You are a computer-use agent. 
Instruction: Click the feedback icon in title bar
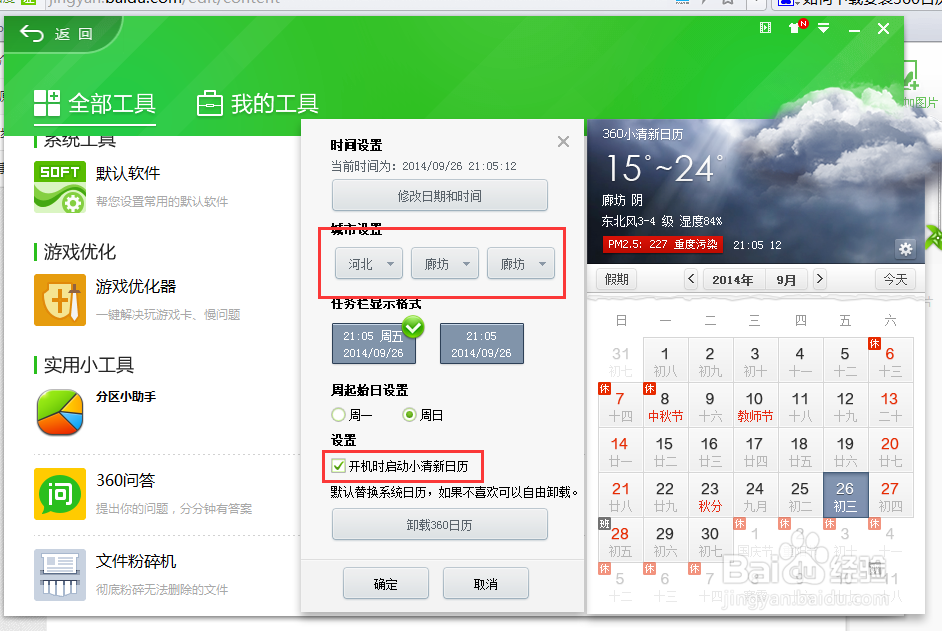pos(765,28)
